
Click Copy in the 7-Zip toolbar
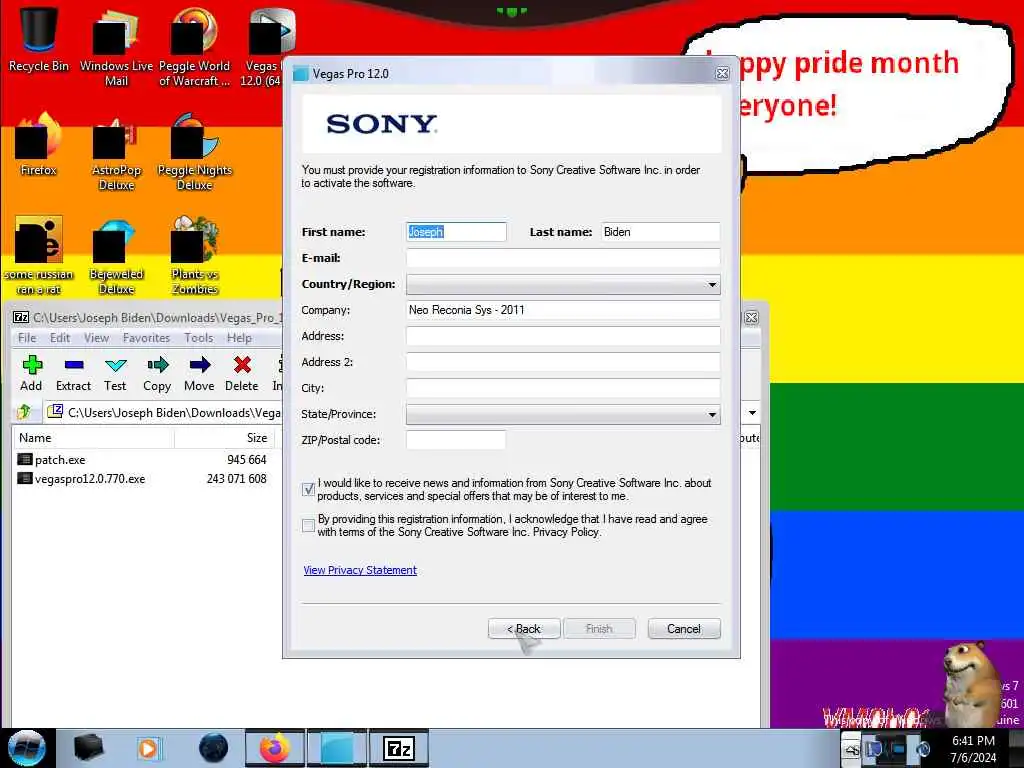pos(157,374)
